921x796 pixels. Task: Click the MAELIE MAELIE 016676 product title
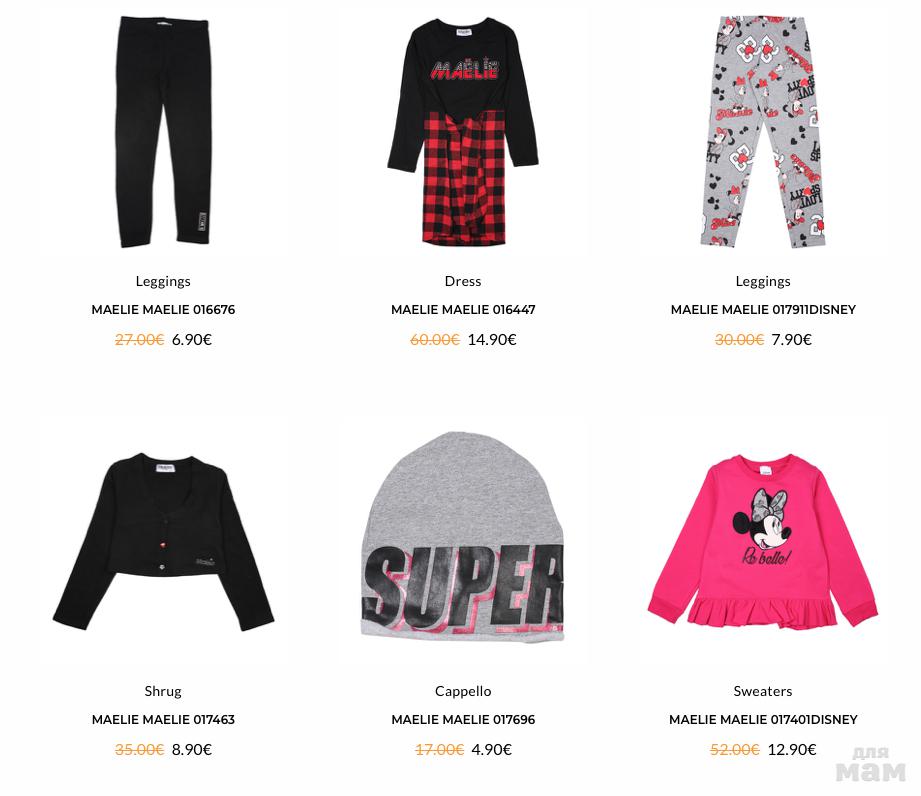[163, 310]
